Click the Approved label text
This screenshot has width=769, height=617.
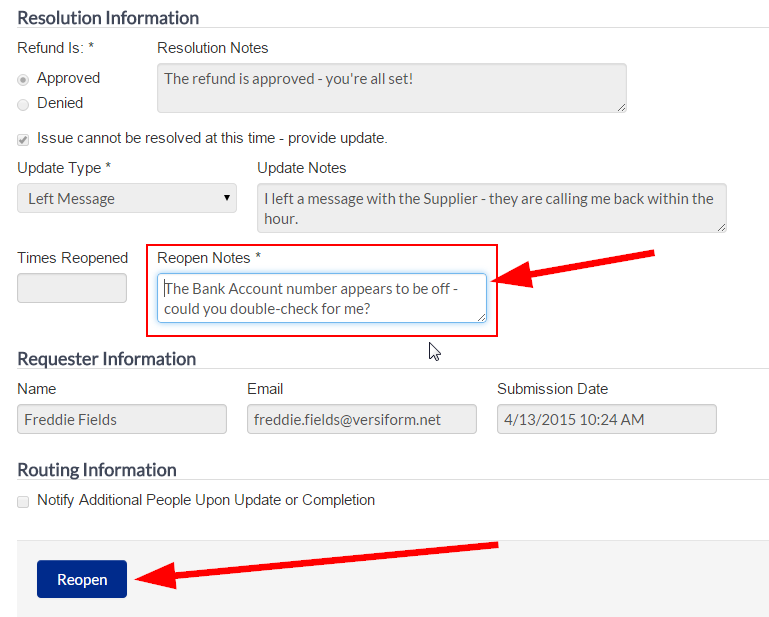coord(69,78)
